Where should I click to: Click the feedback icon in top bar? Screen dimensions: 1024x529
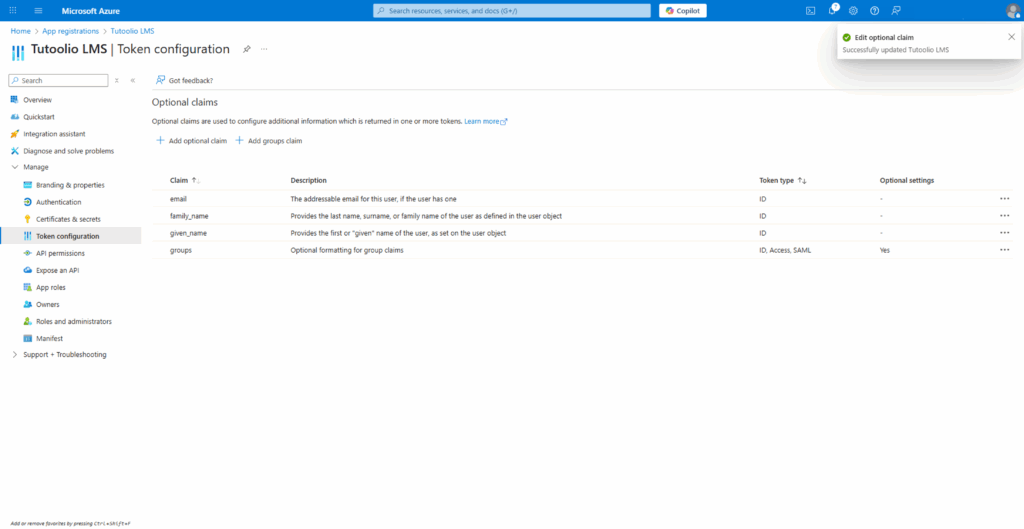coord(896,10)
